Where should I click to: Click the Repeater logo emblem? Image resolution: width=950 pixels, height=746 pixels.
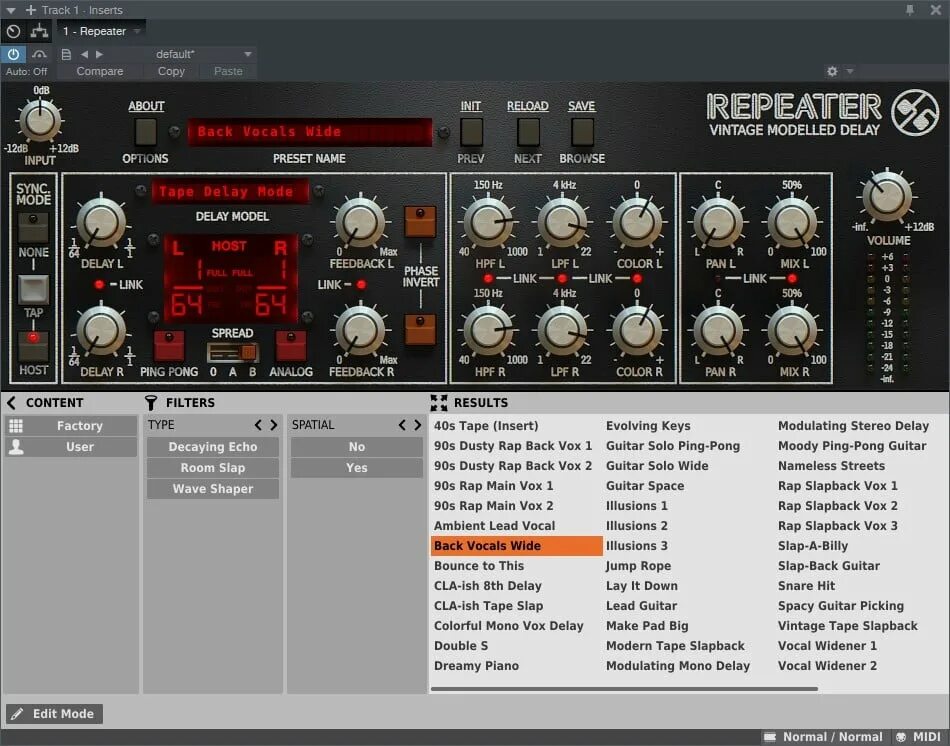click(x=915, y=112)
